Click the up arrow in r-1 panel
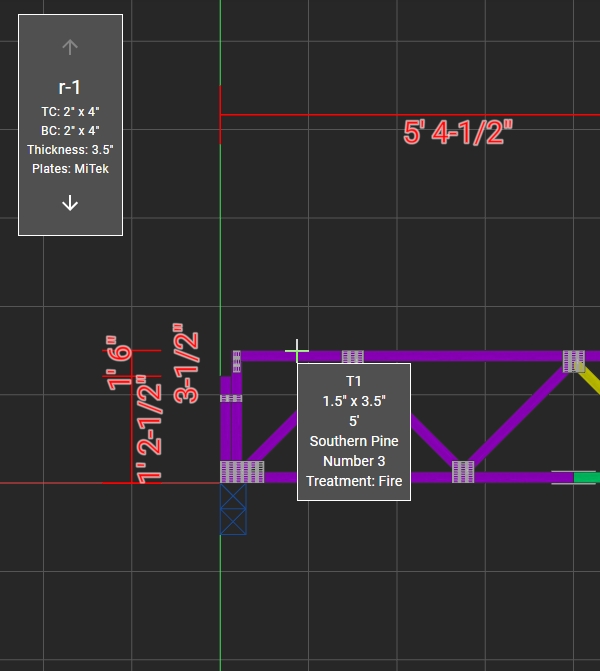 tap(70, 46)
